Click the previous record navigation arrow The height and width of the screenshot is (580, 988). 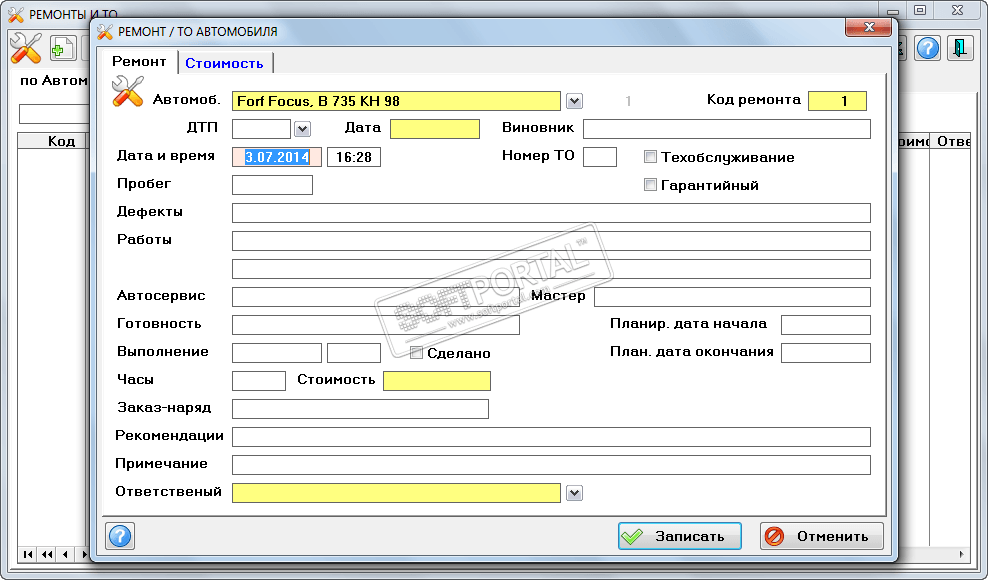[x=66, y=554]
